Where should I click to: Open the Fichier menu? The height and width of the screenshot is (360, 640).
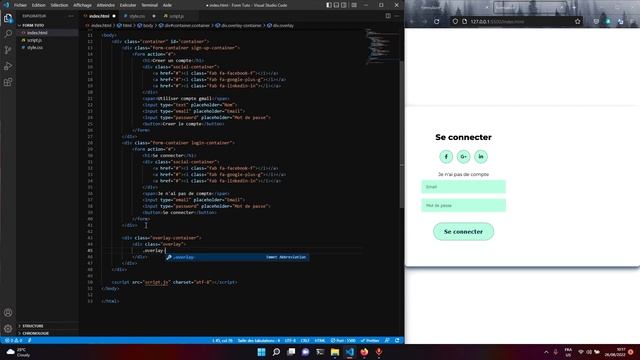coord(20,5)
